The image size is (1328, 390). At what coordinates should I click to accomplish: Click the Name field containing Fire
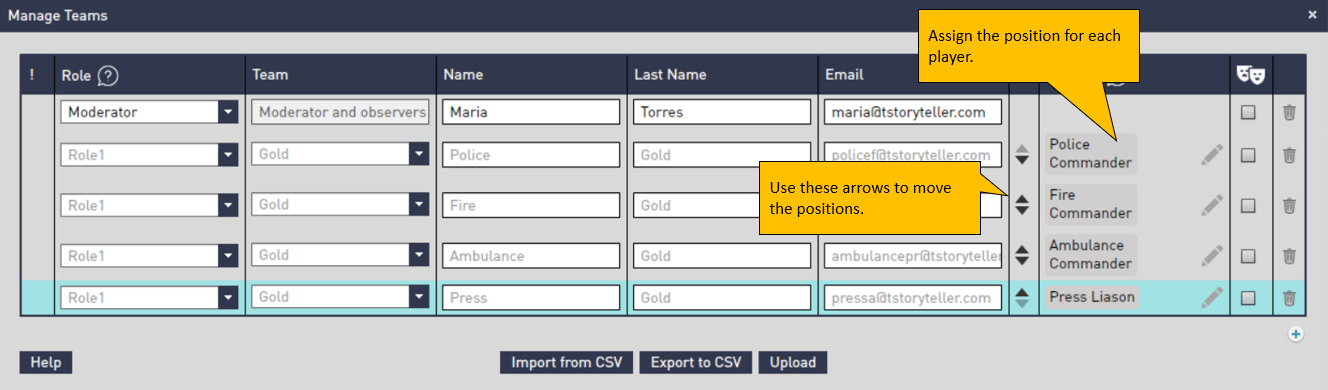point(531,205)
